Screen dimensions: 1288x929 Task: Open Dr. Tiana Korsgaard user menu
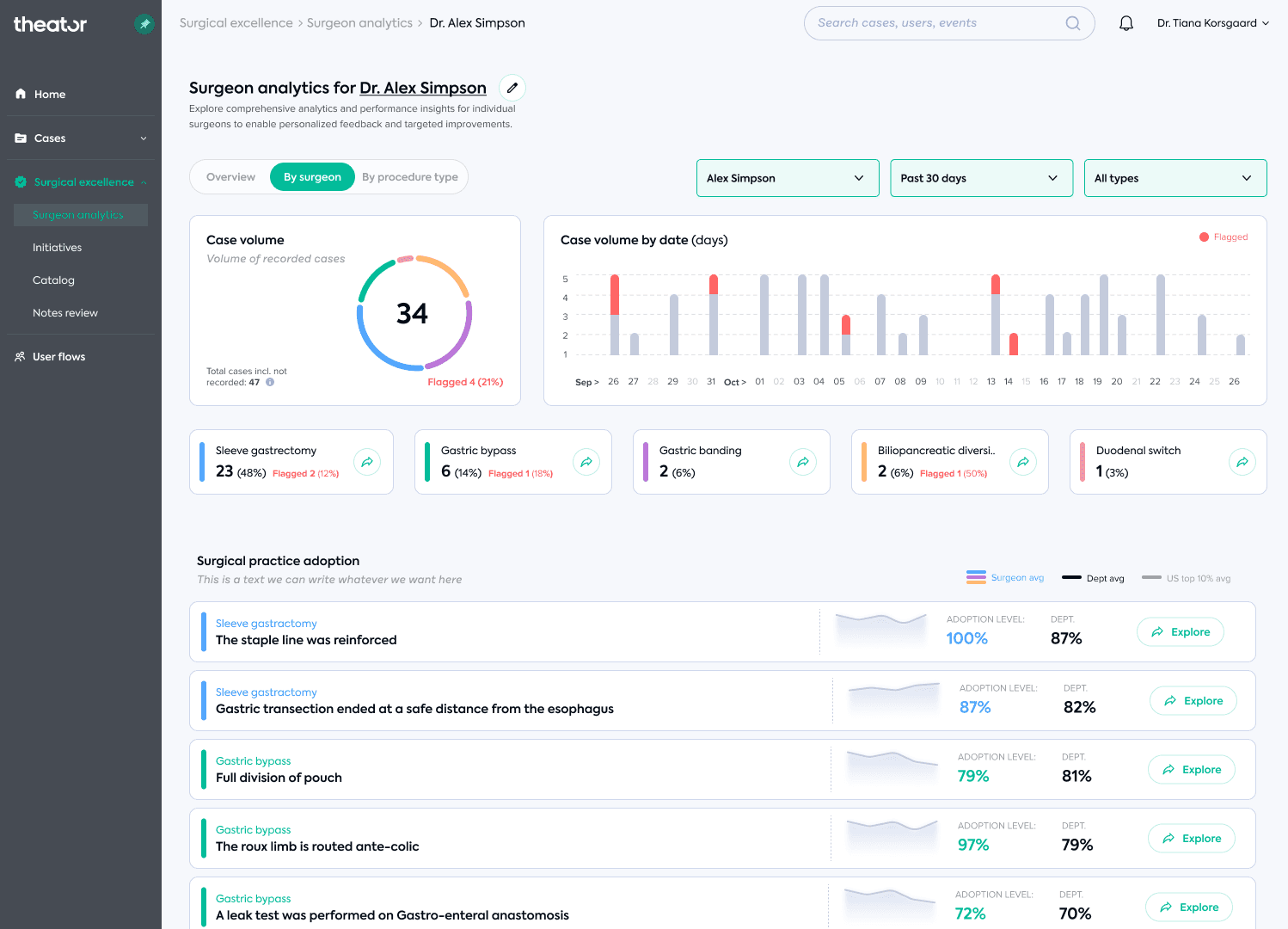pyautogui.click(x=1213, y=23)
